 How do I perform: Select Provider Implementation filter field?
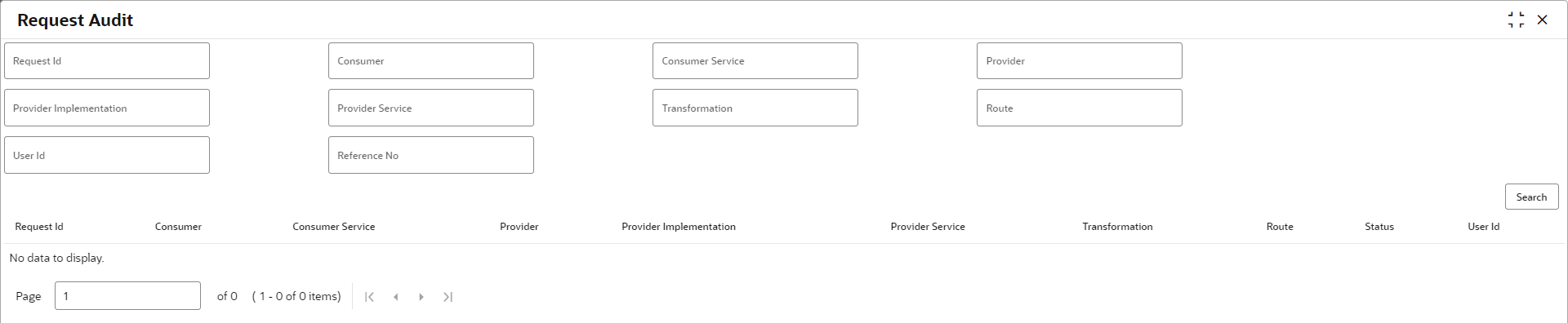107,108
